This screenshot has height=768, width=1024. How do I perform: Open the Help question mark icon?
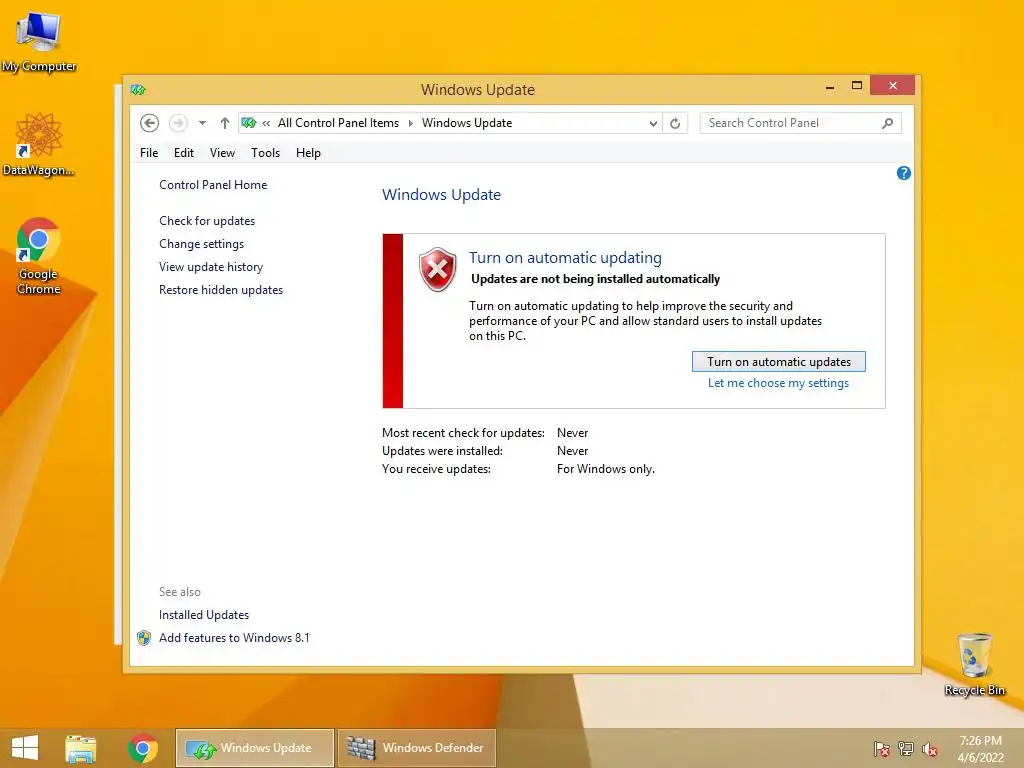(x=904, y=173)
